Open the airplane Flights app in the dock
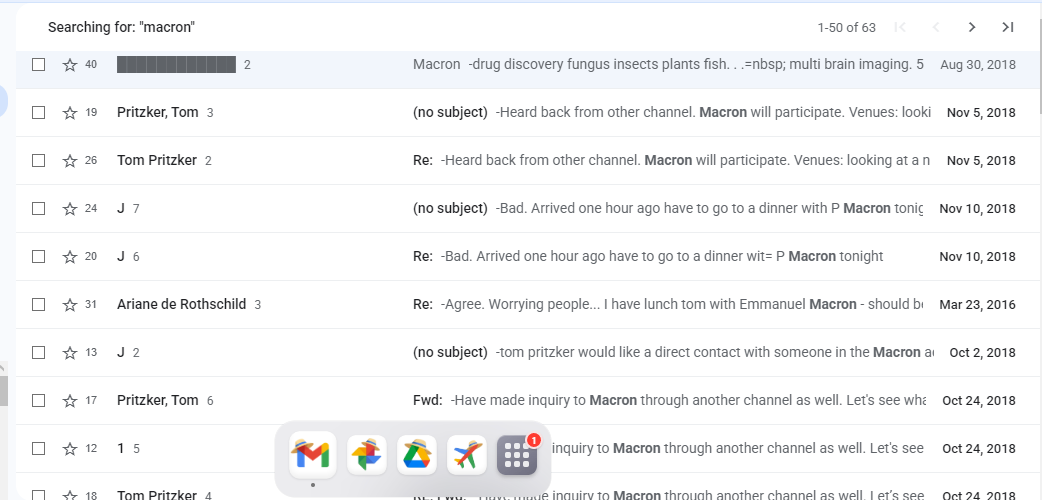 click(x=467, y=455)
